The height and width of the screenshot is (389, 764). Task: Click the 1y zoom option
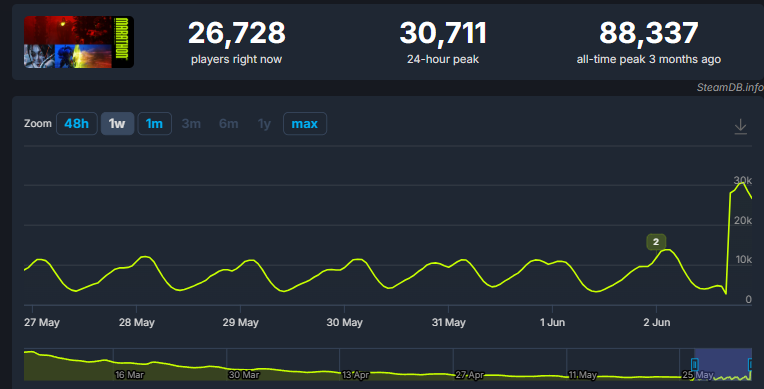264,124
